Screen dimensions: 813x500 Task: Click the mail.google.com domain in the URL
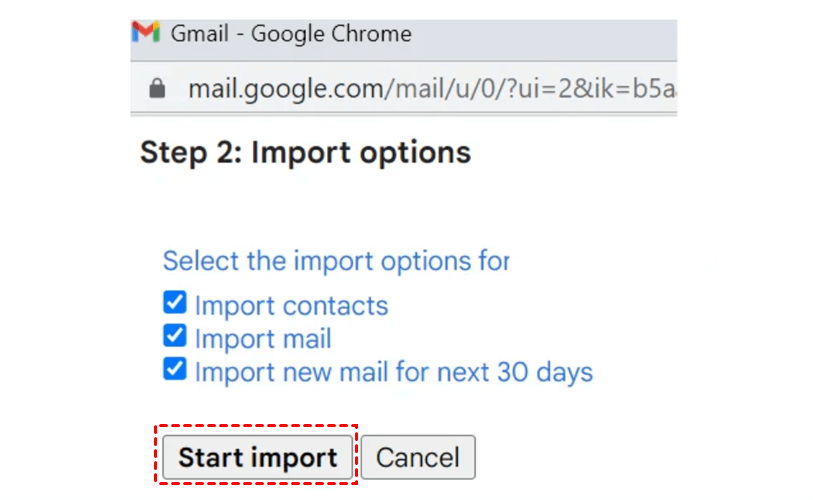click(286, 89)
